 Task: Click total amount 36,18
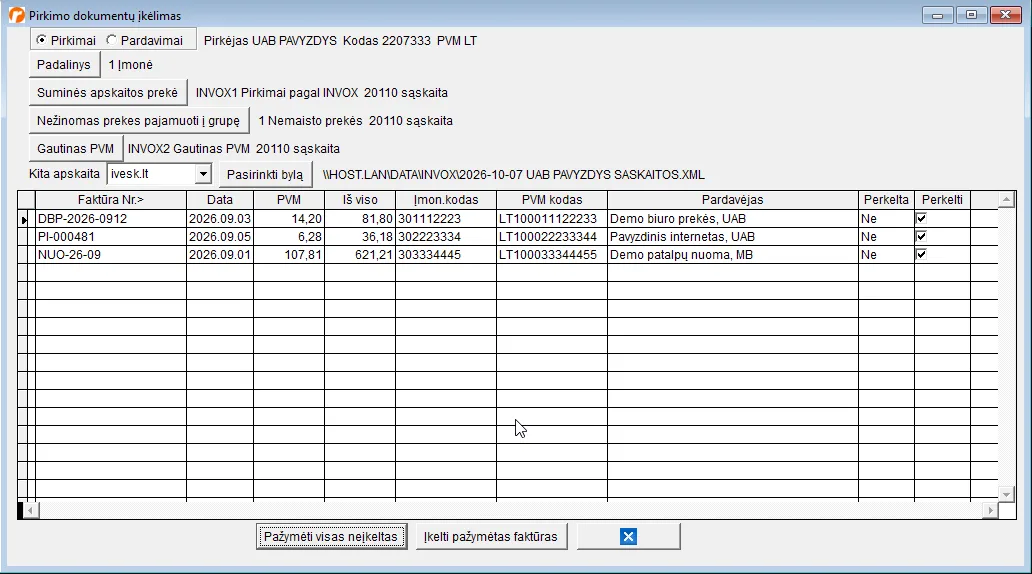click(x=360, y=236)
